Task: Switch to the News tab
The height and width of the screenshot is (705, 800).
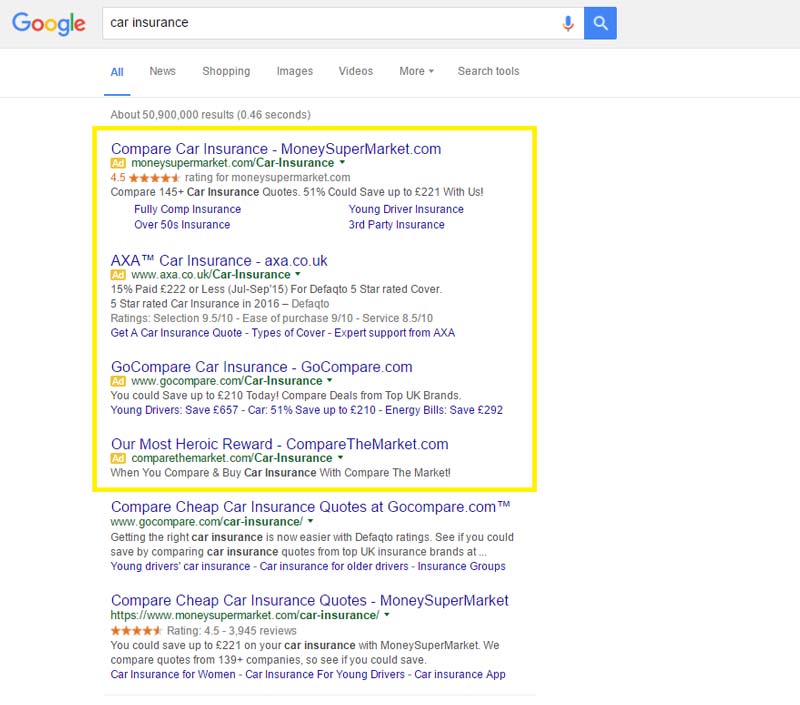Action: tap(162, 71)
